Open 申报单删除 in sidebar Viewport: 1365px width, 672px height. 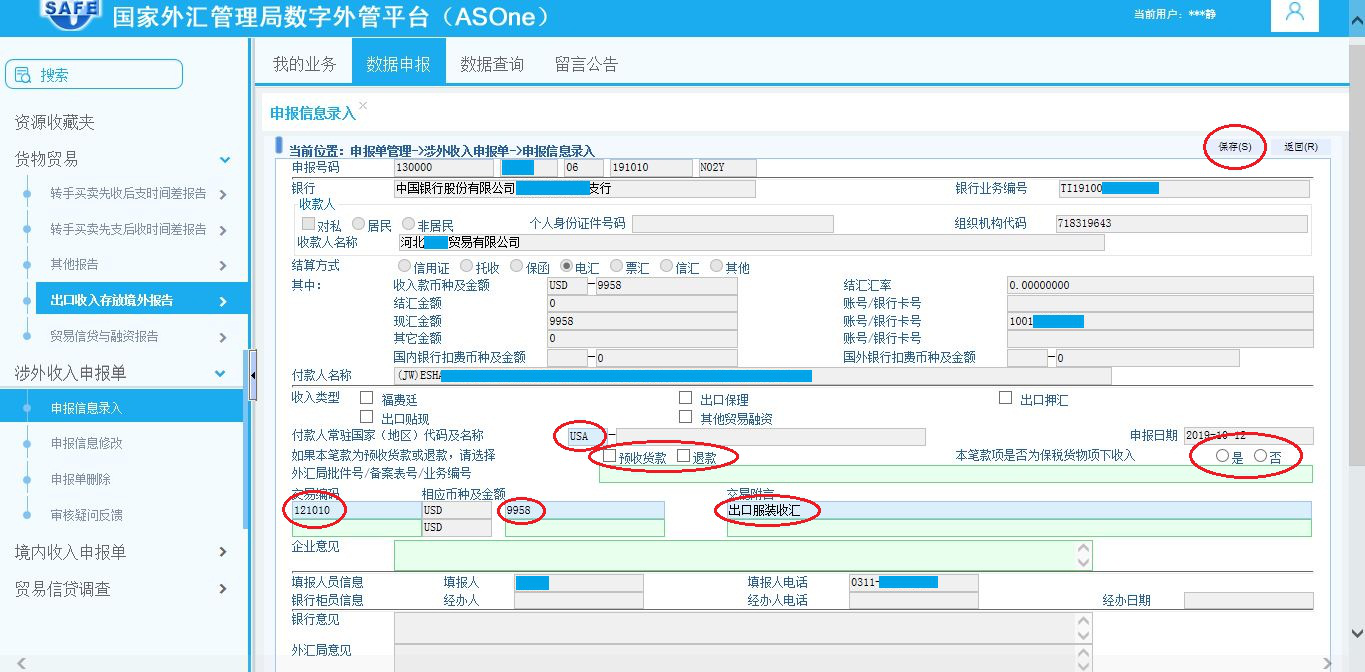80,479
